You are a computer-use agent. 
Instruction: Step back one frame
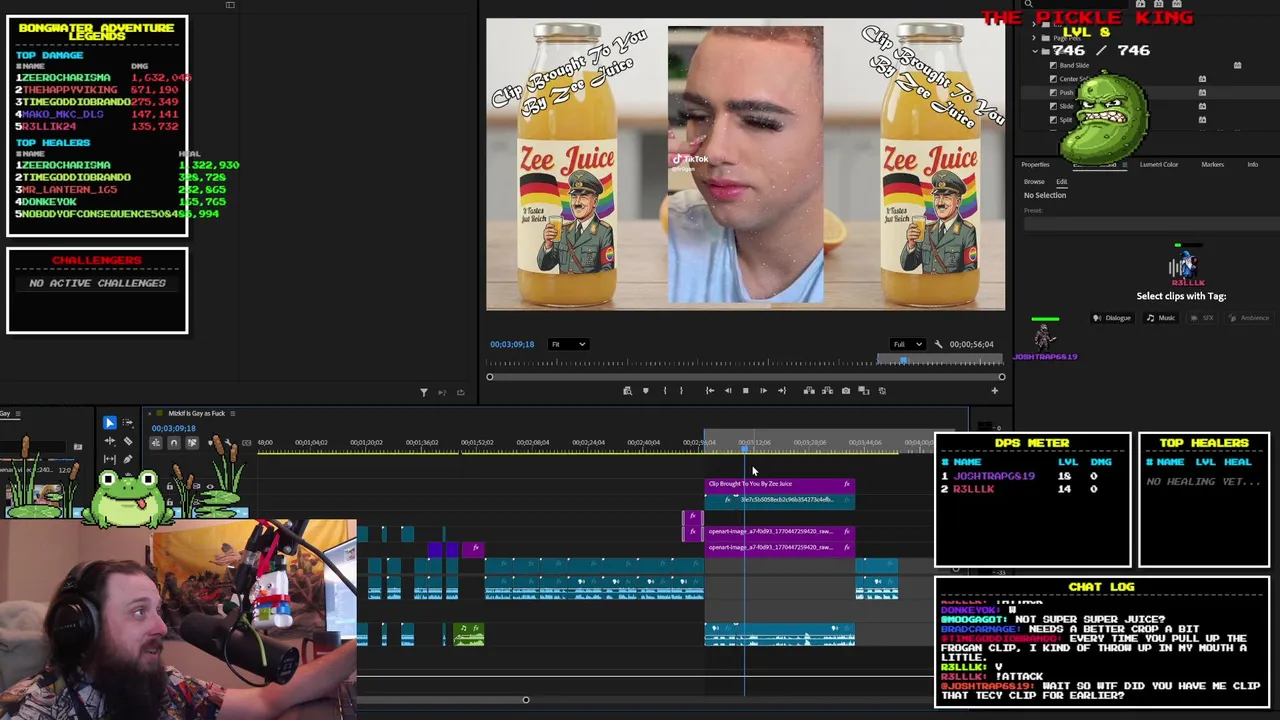(x=727, y=391)
